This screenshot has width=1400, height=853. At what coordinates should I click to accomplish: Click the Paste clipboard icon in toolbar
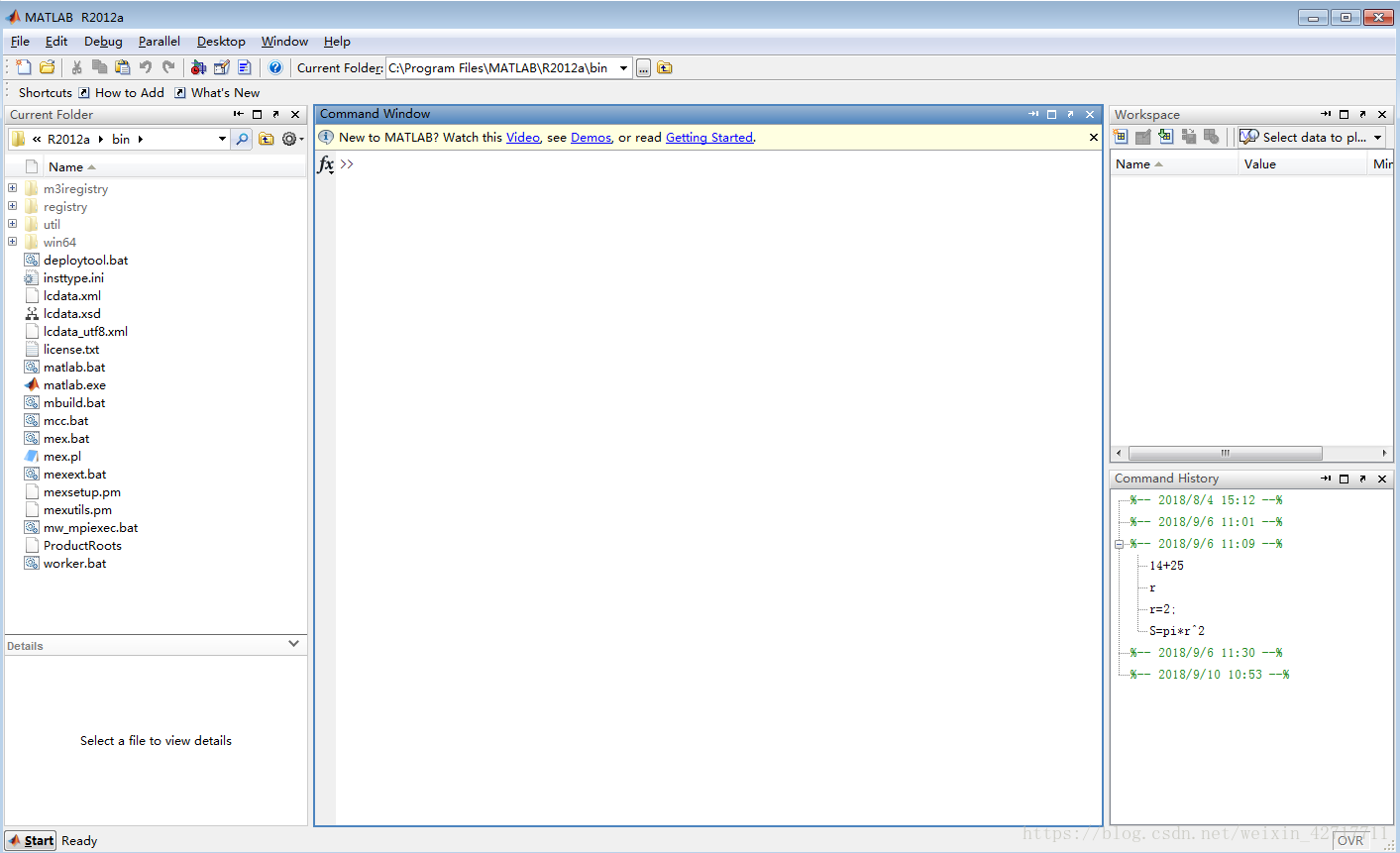pyautogui.click(x=122, y=67)
